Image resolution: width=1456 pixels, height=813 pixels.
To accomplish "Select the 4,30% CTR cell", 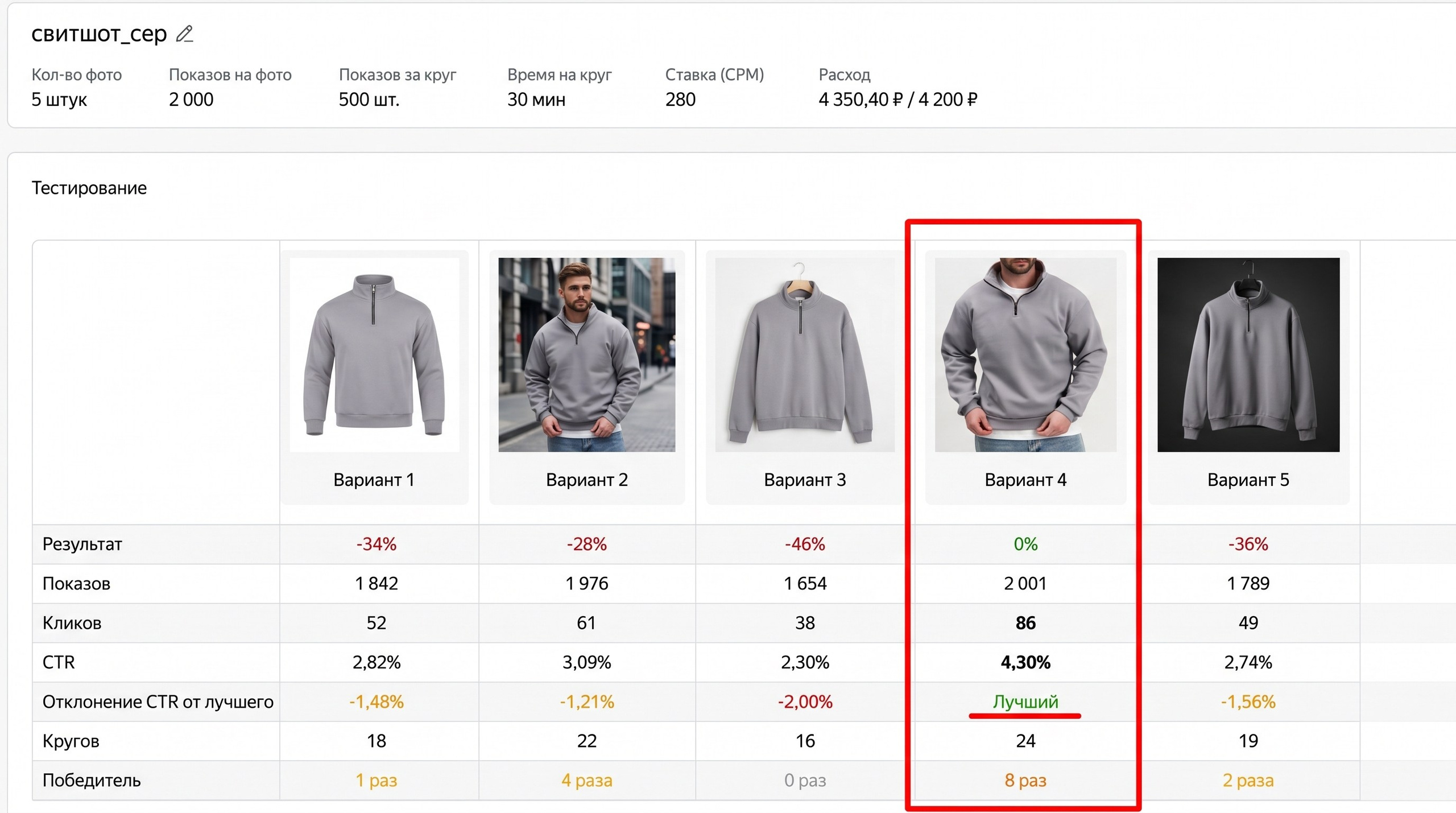I will 1025,662.
